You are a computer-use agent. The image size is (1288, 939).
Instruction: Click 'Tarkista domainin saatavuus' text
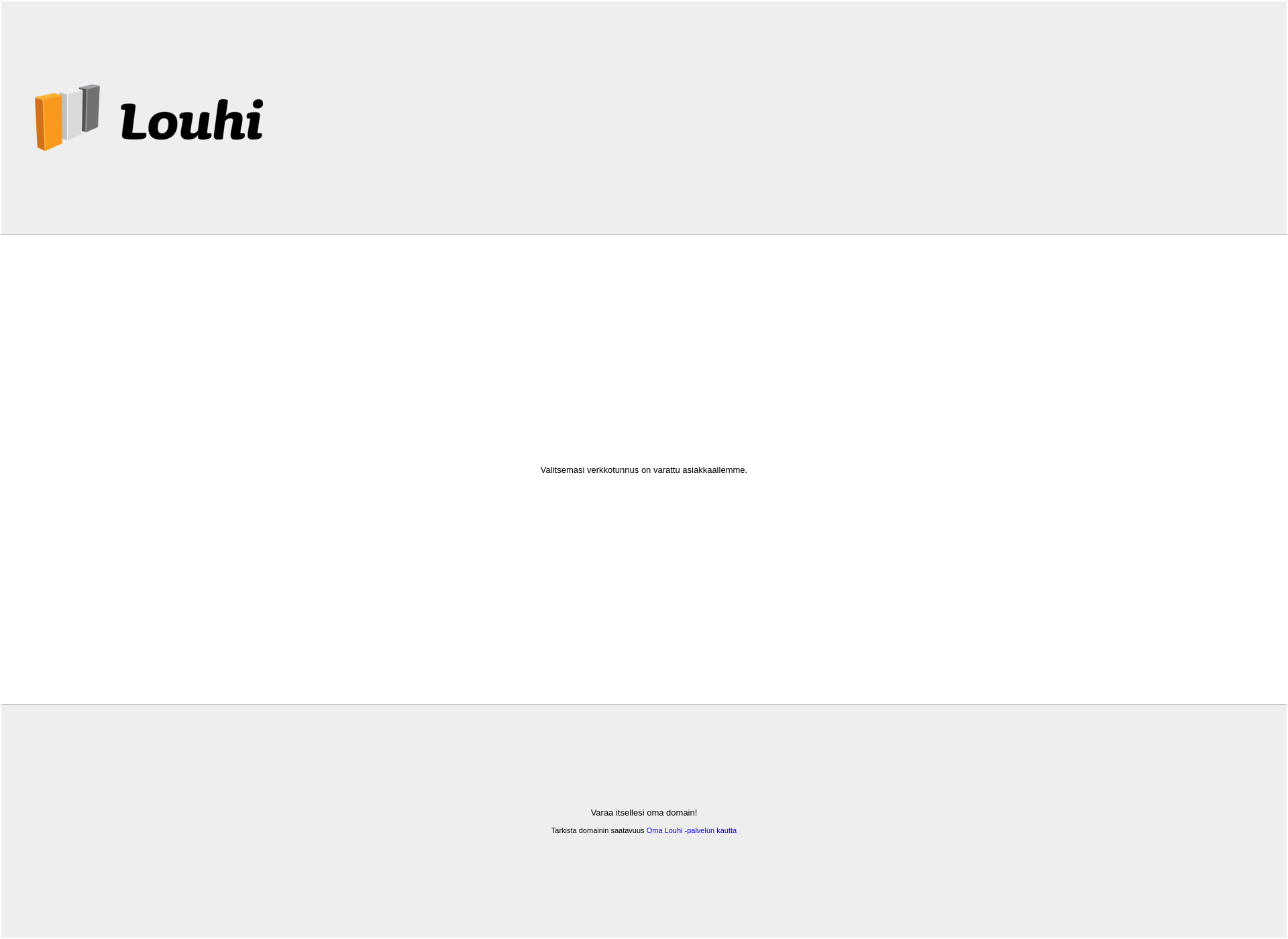click(597, 830)
